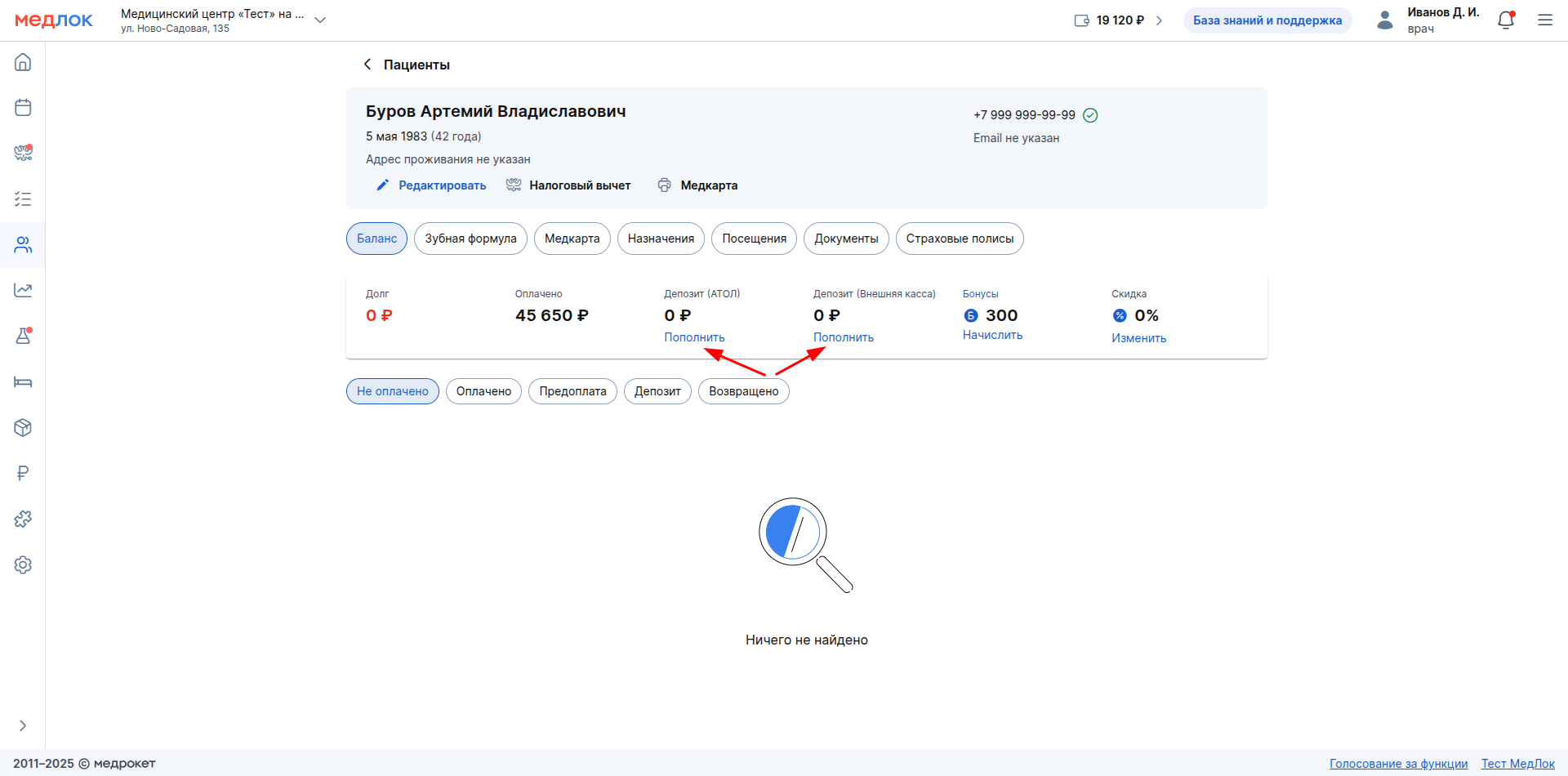
Task: Open the ruble finance icon
Action: (x=23, y=473)
